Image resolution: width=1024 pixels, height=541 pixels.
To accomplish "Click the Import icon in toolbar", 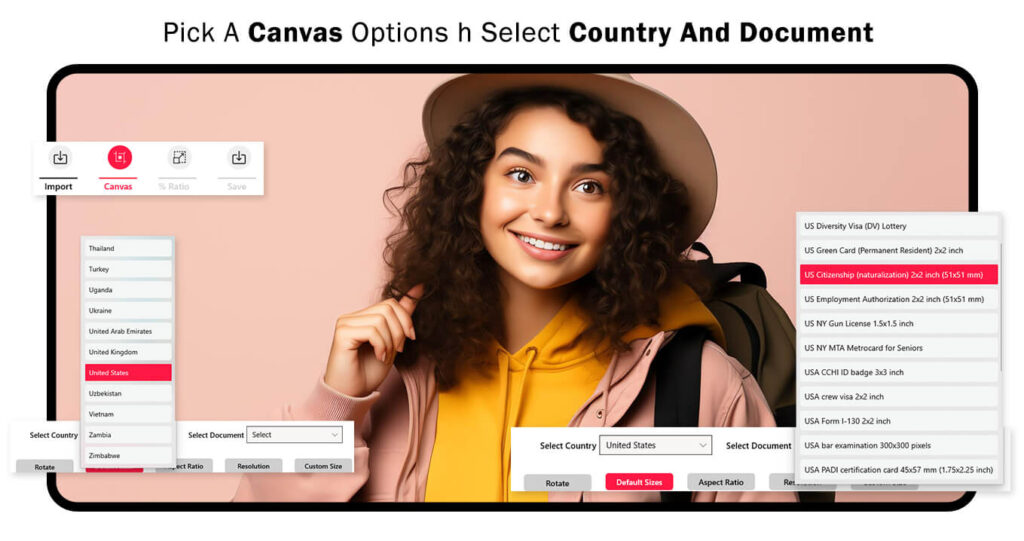I will coord(60,157).
